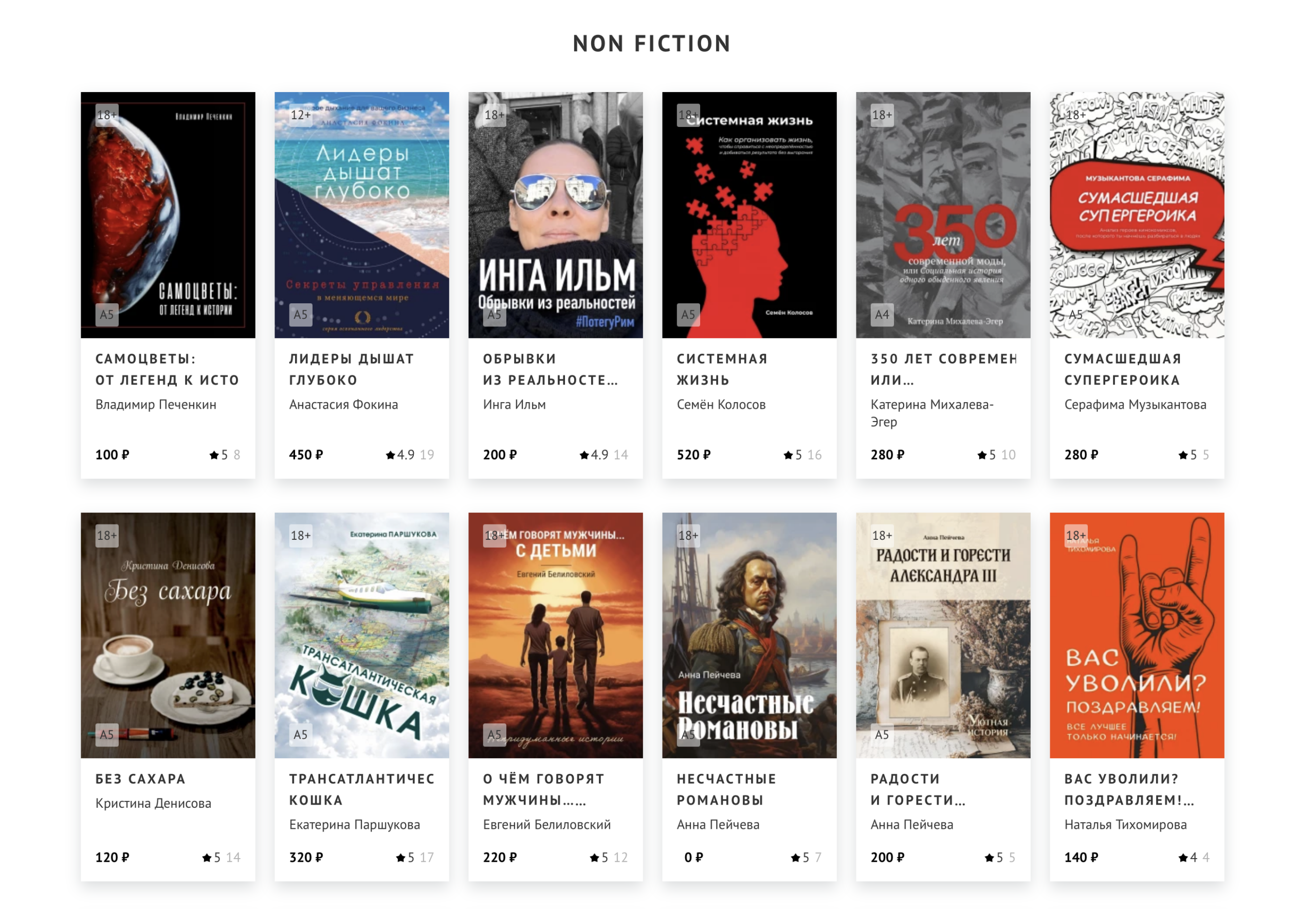
Task: Open author link Семён Колосов
Action: [x=722, y=405]
